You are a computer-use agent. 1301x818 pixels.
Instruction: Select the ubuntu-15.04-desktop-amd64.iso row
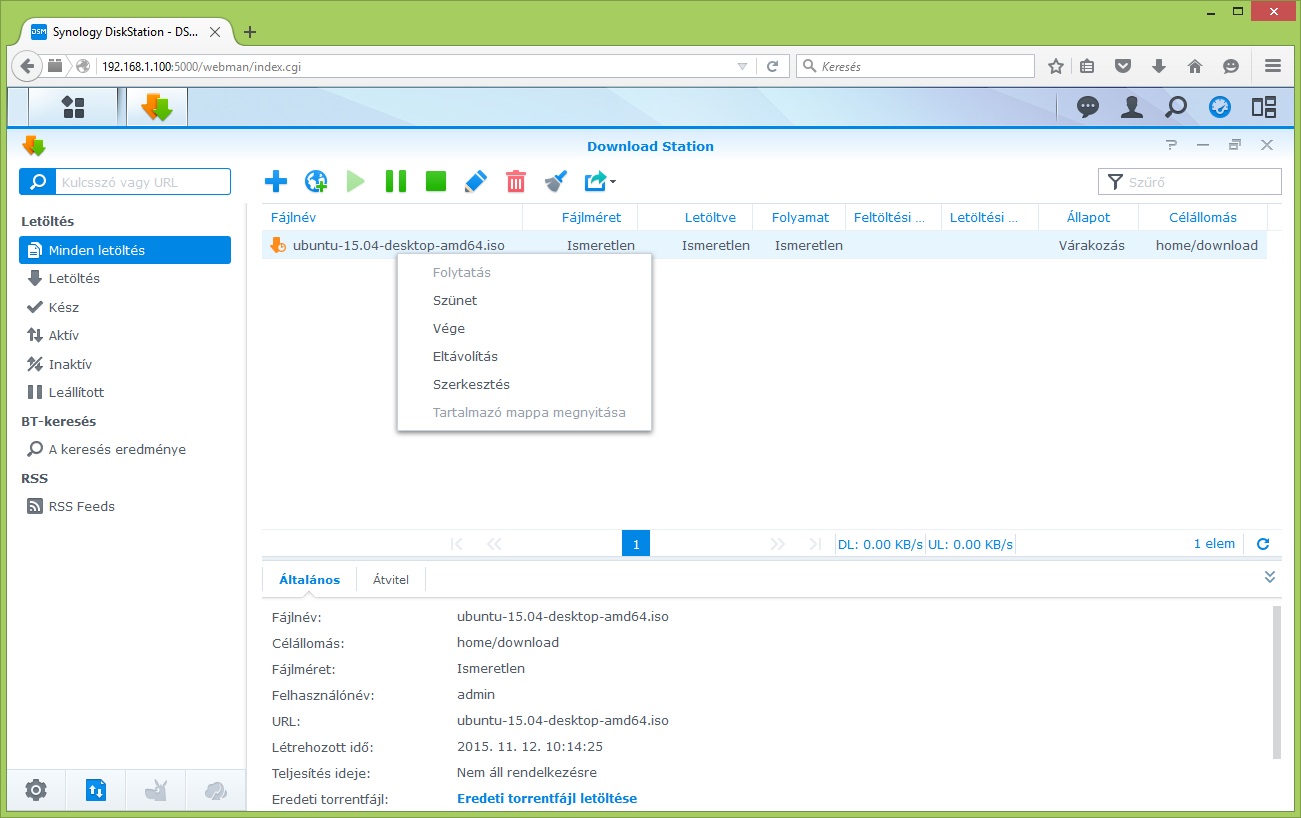point(764,245)
